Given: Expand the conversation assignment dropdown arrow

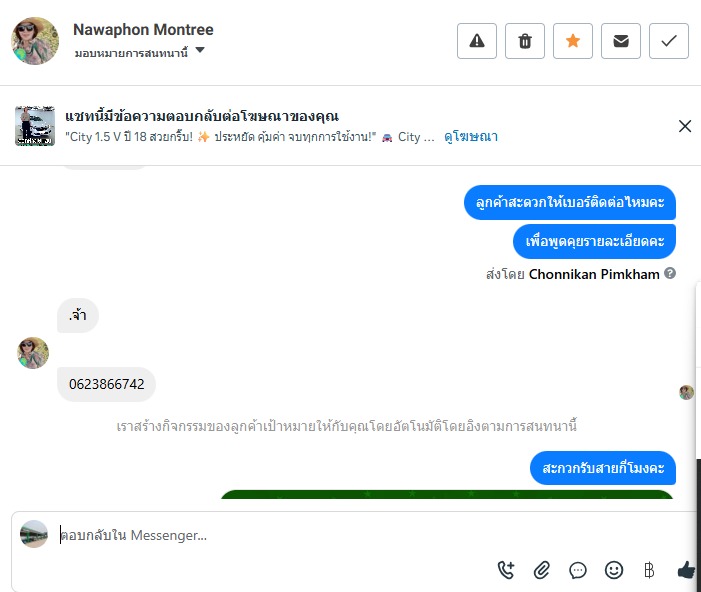Looking at the screenshot, I should click(200, 51).
